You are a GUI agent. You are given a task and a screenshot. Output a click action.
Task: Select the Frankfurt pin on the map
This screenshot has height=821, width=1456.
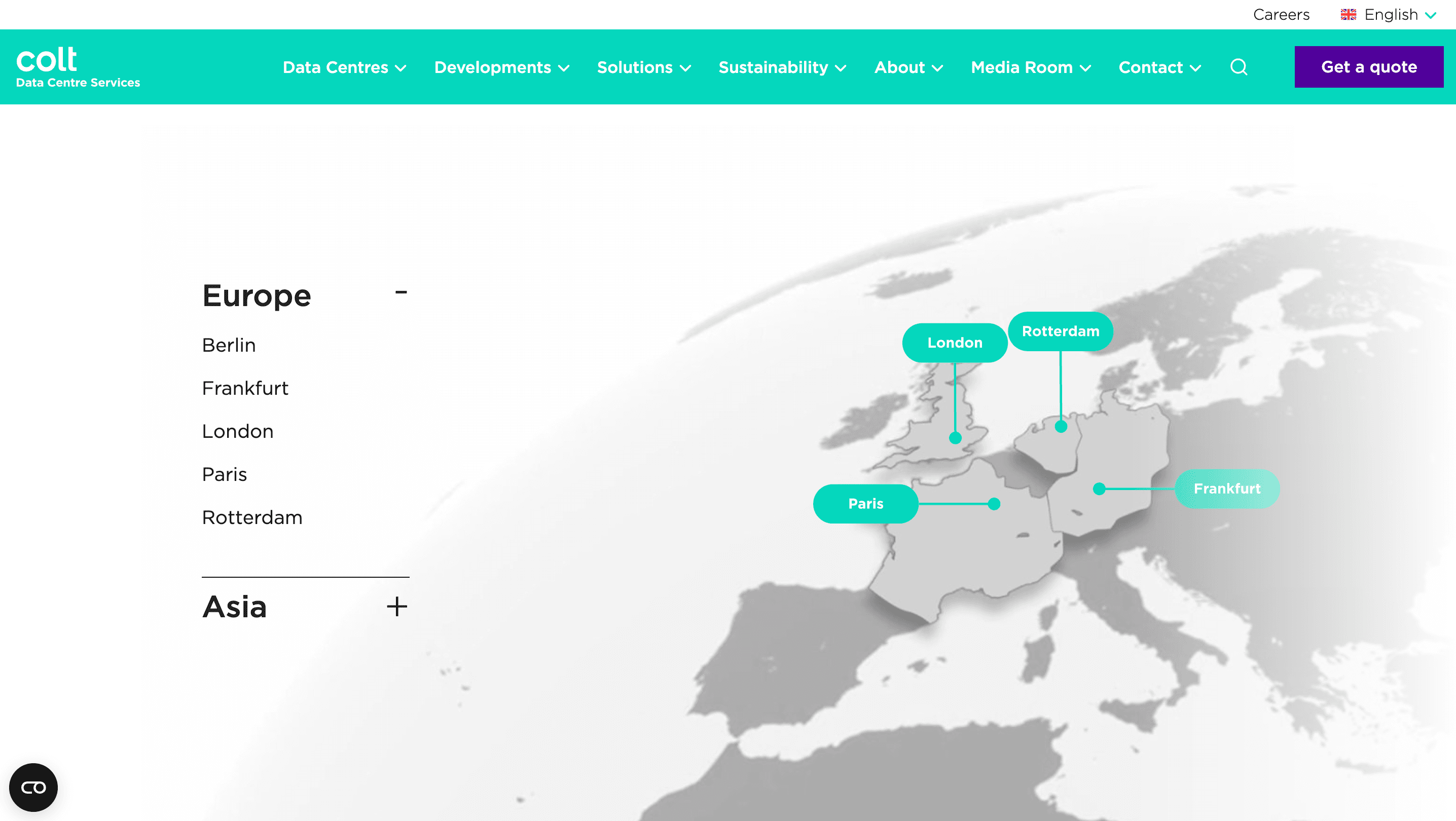click(1227, 488)
